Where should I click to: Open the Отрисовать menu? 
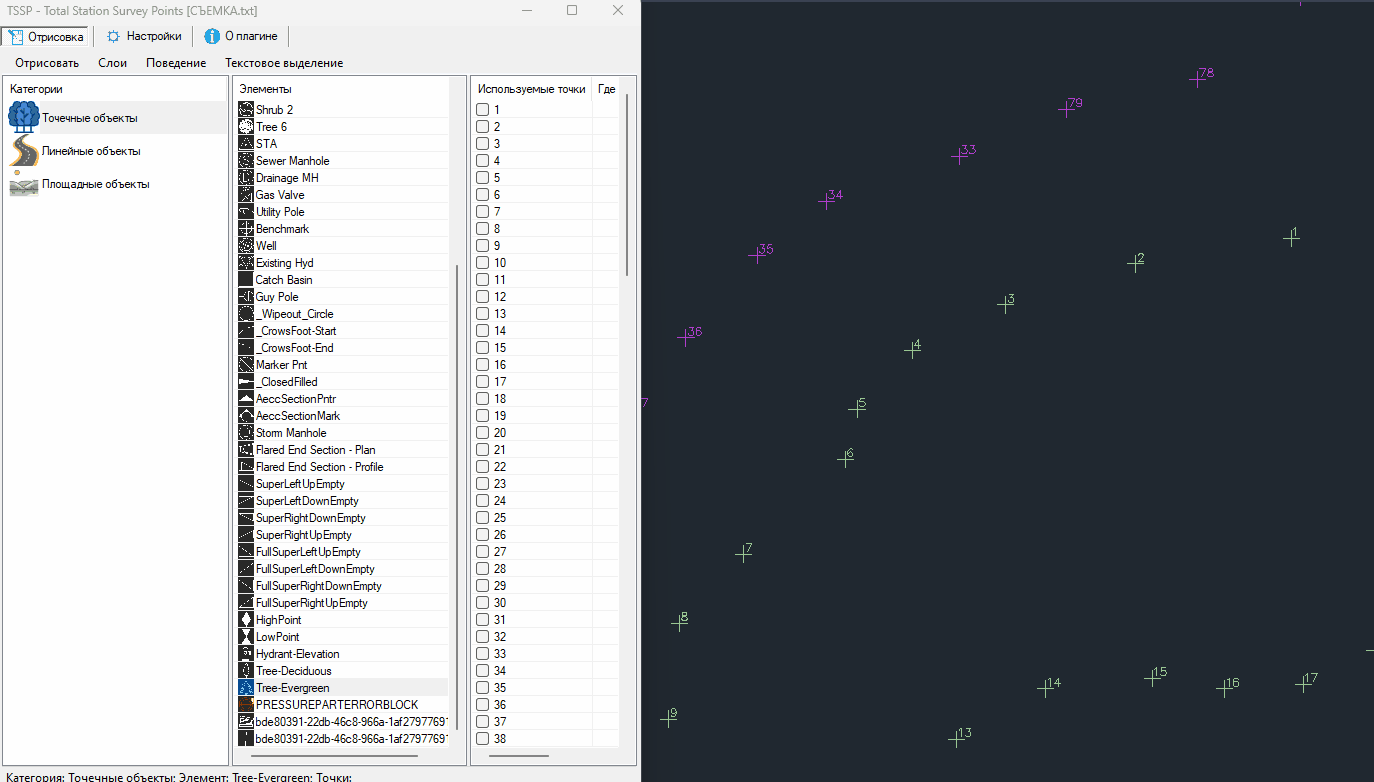click(47, 63)
